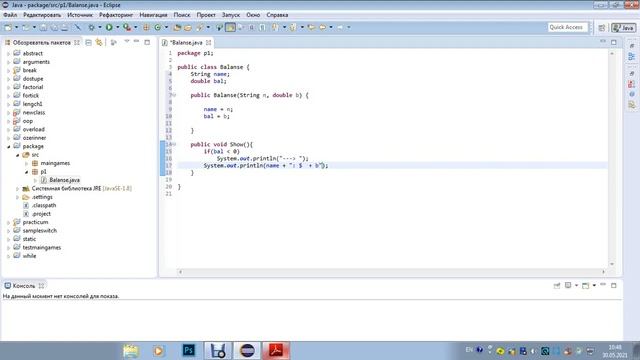Open Package Explorer view menu arrow
This screenshot has width=640, height=360.
point(127,42)
